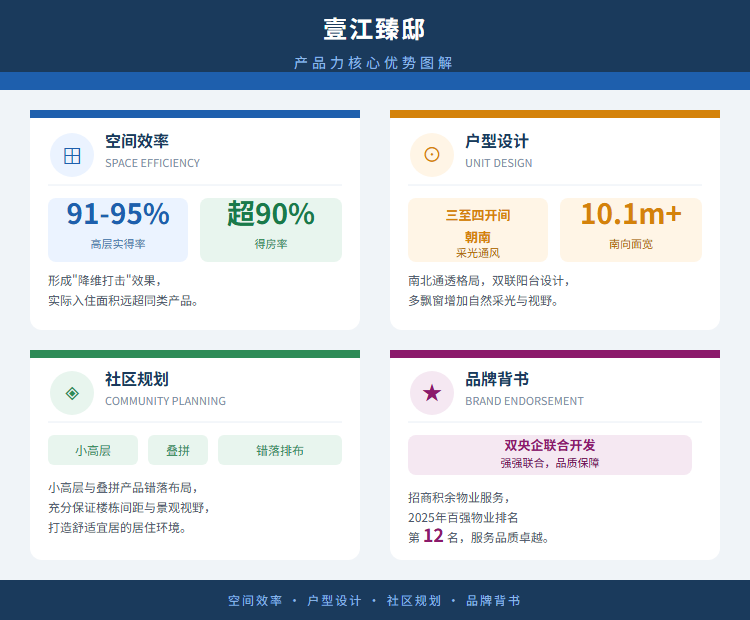Click 空间效率 in the footer
This screenshot has width=750, height=620.
pos(255,601)
